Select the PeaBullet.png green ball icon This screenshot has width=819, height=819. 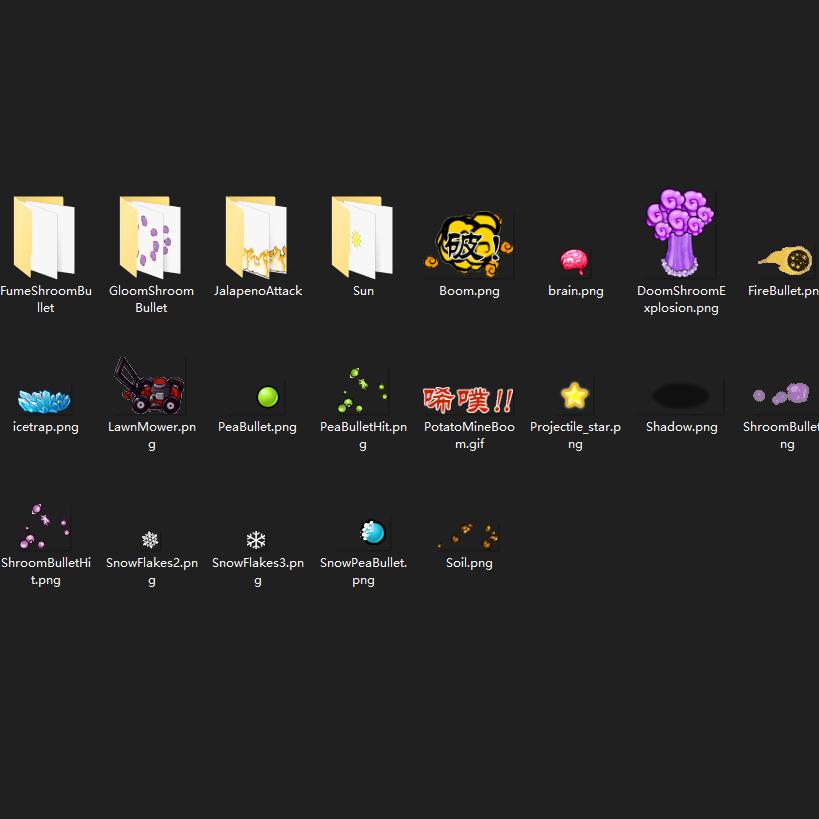[268, 397]
